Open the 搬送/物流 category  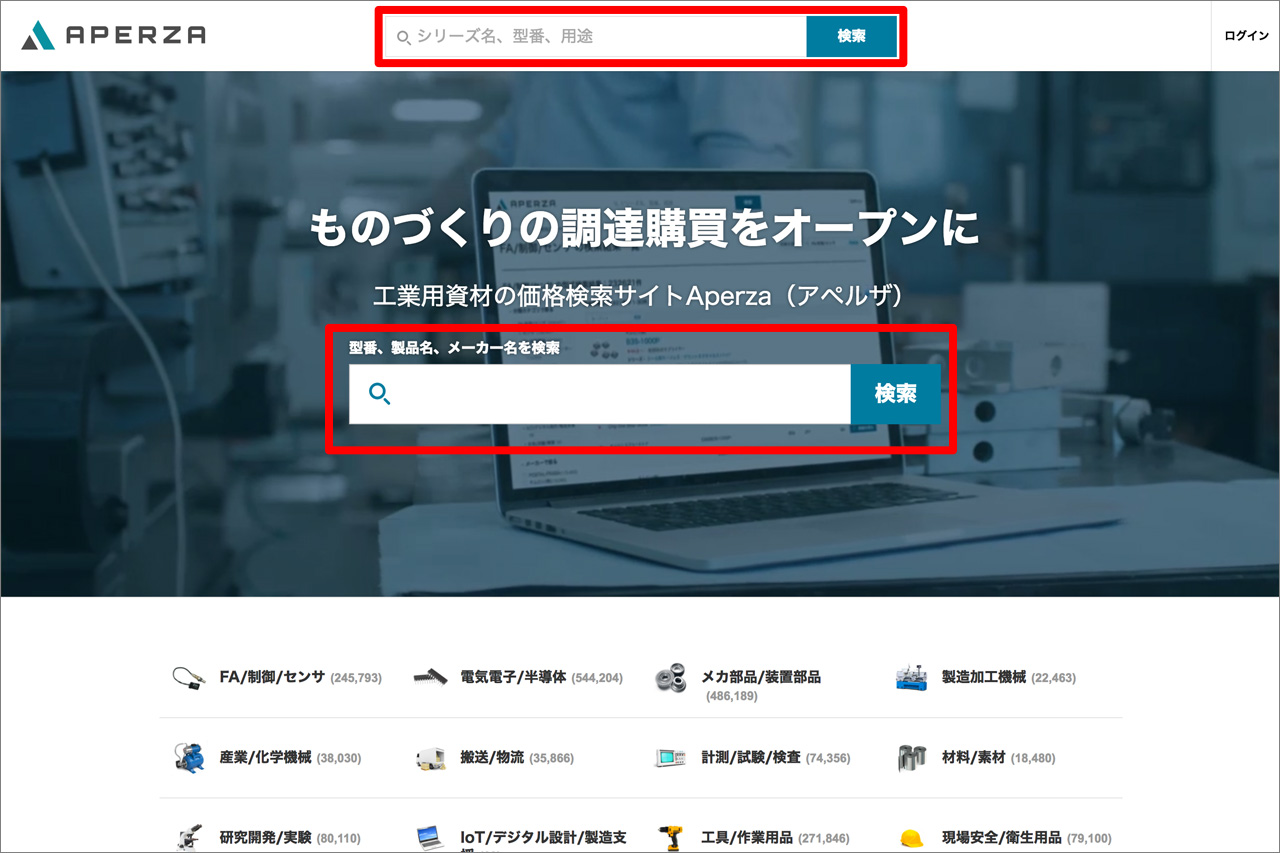(492, 758)
